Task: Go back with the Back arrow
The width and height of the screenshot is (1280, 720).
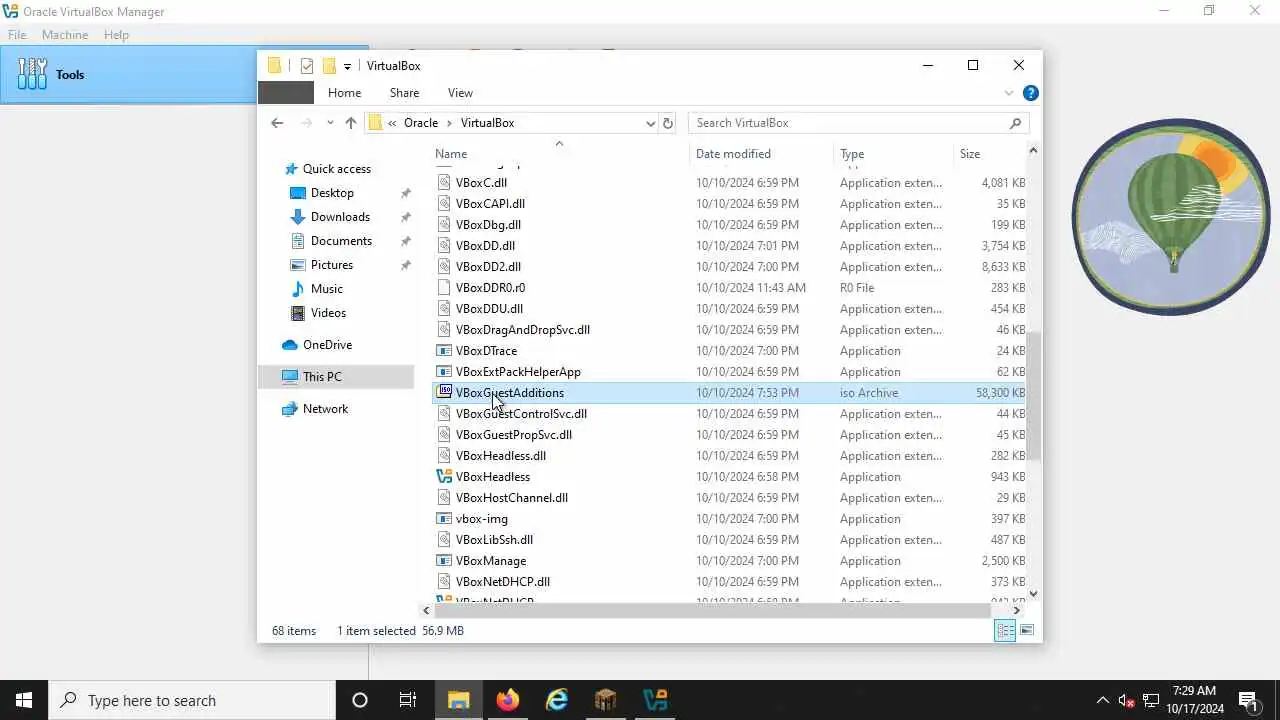Action: point(277,123)
